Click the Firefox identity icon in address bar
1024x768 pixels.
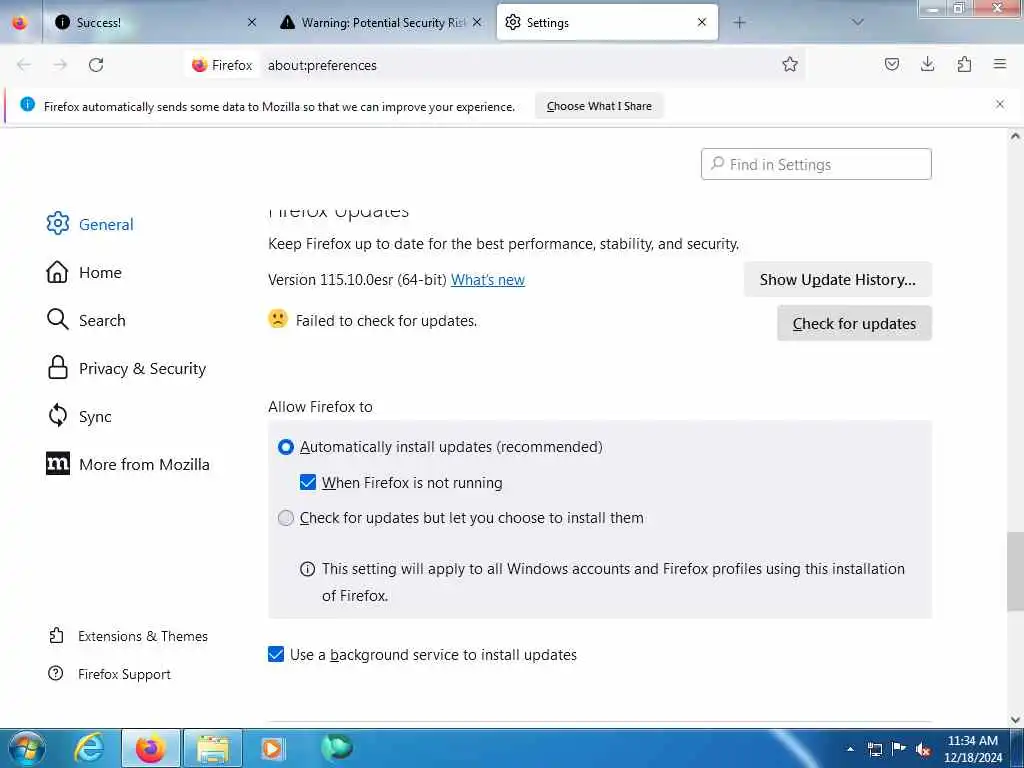pos(222,65)
